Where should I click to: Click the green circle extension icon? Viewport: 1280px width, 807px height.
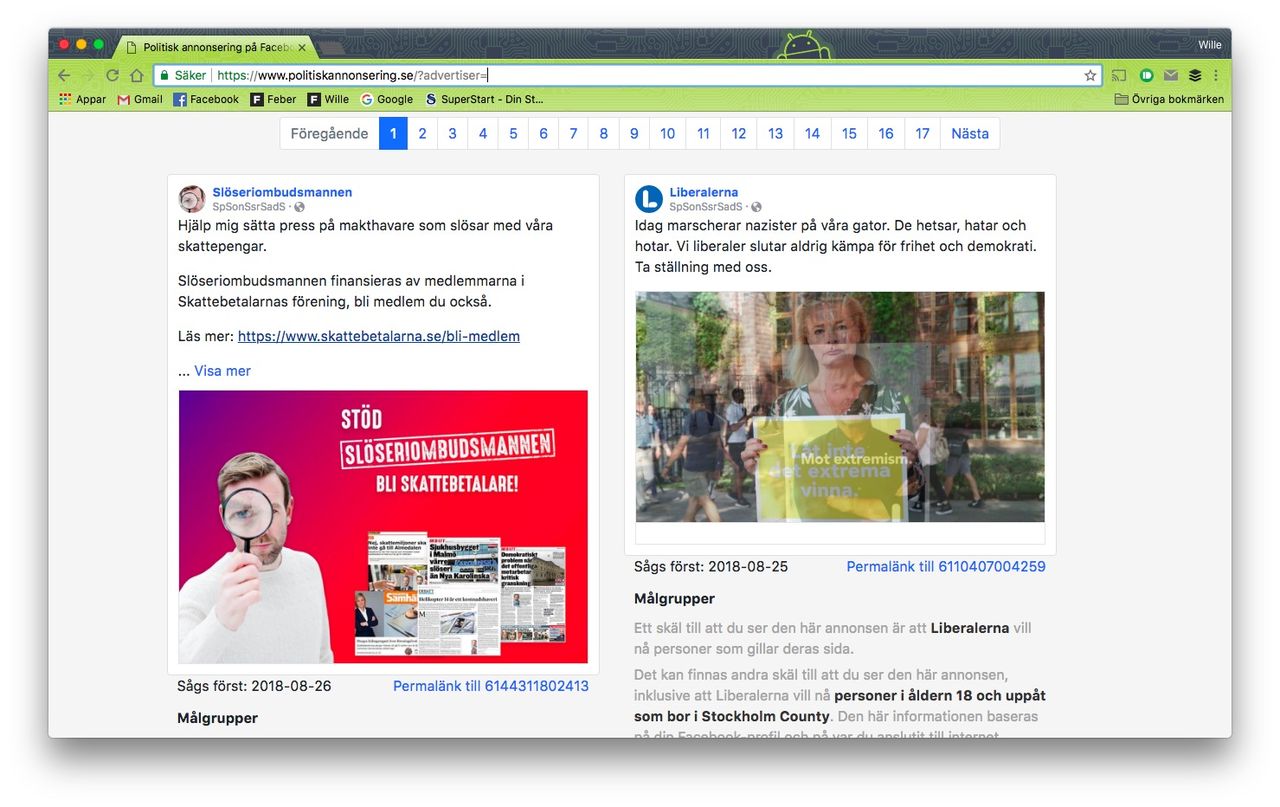[1146, 75]
